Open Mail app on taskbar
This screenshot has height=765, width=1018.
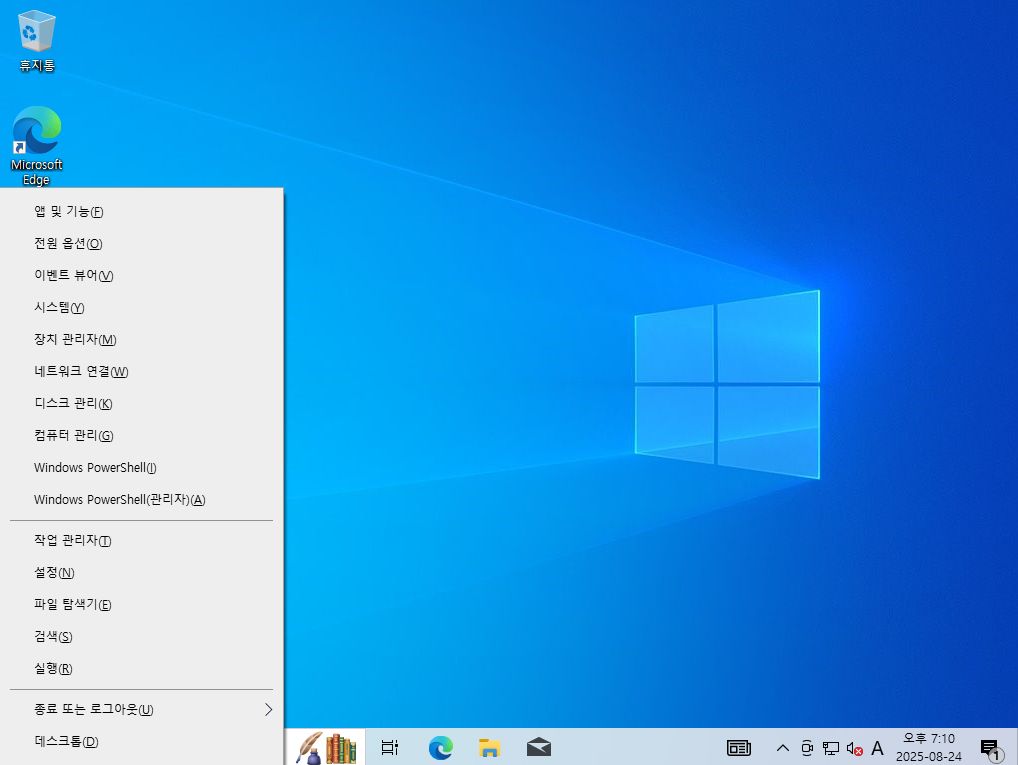pyautogui.click(x=539, y=747)
